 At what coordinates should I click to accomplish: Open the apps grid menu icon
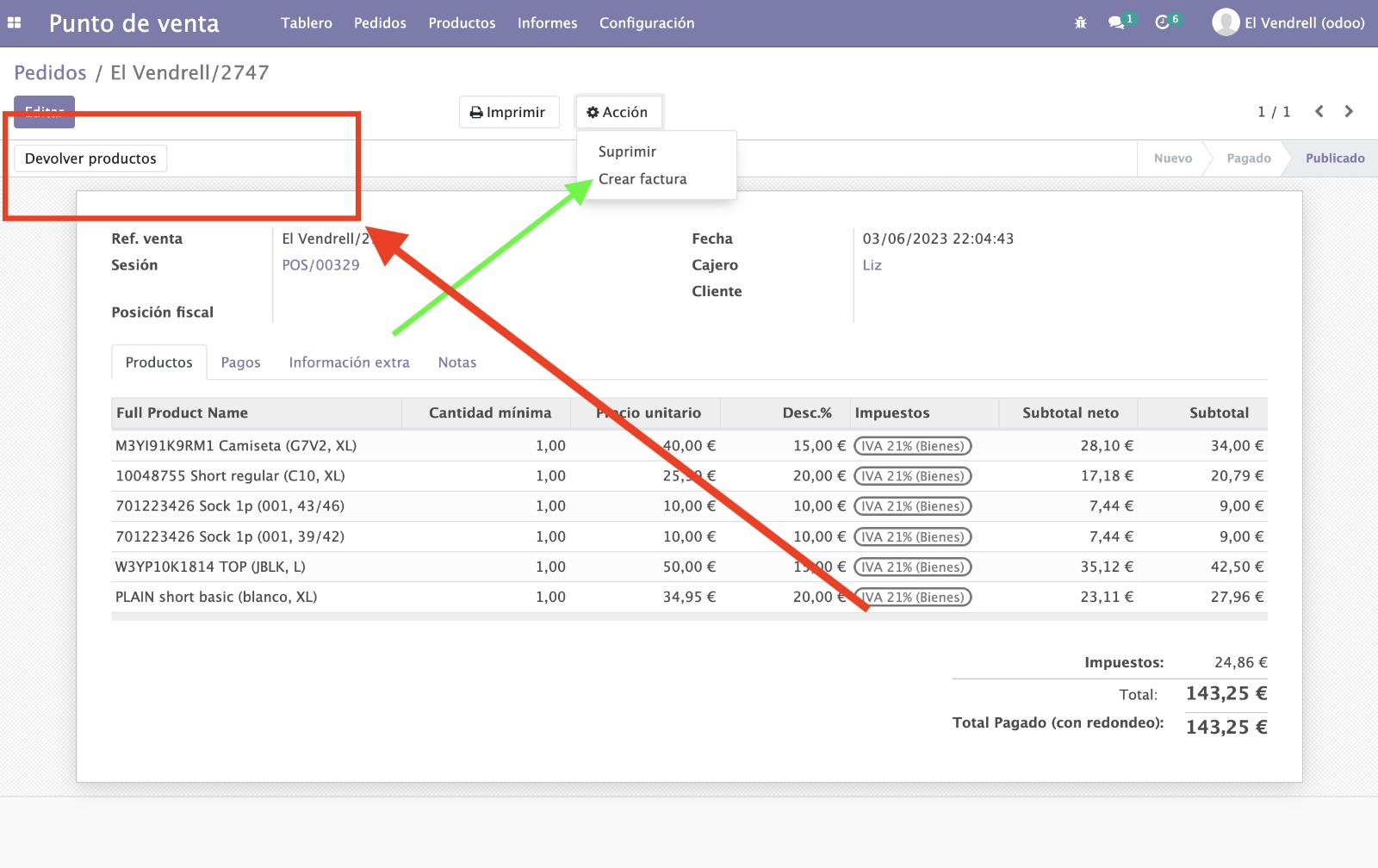click(15, 23)
